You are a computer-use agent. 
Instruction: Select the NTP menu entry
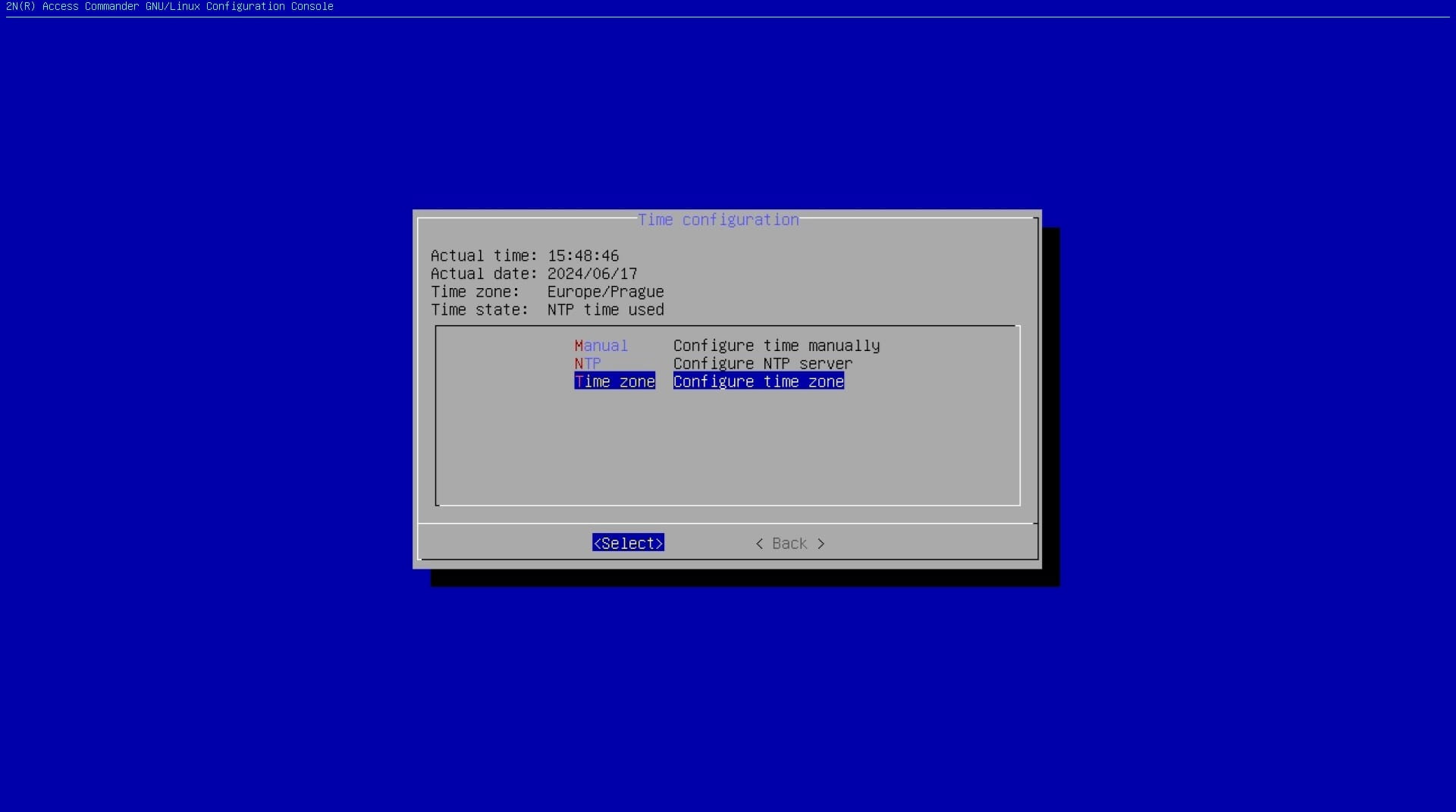(587, 364)
